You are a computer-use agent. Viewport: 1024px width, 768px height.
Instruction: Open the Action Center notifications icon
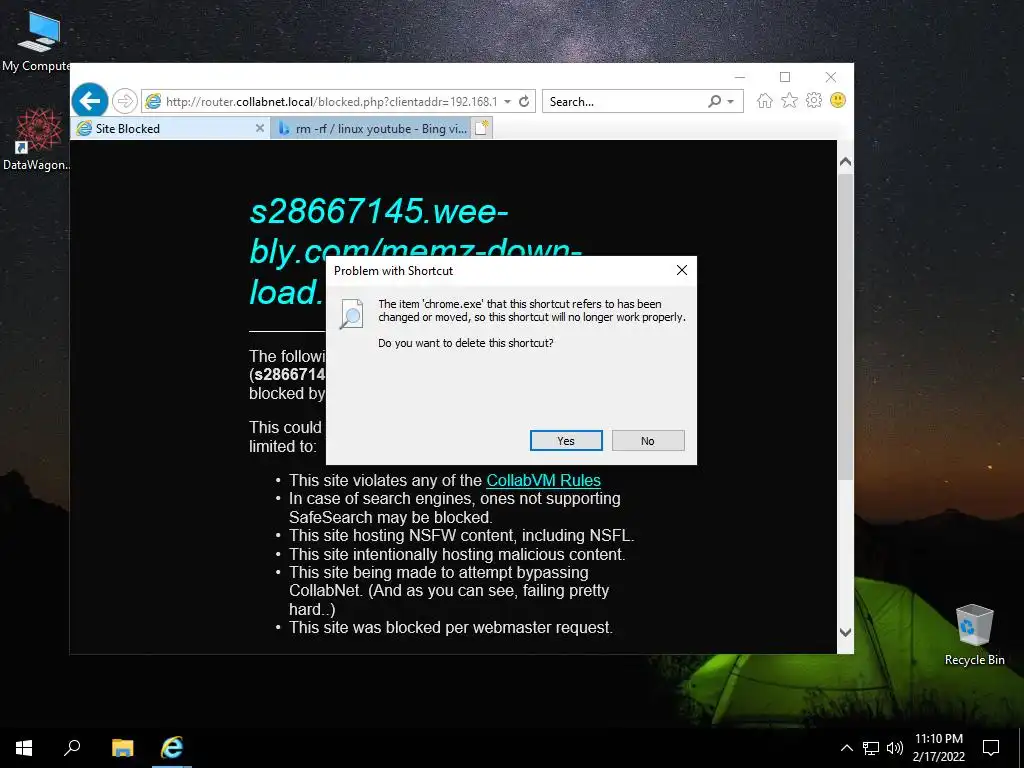[x=991, y=748]
